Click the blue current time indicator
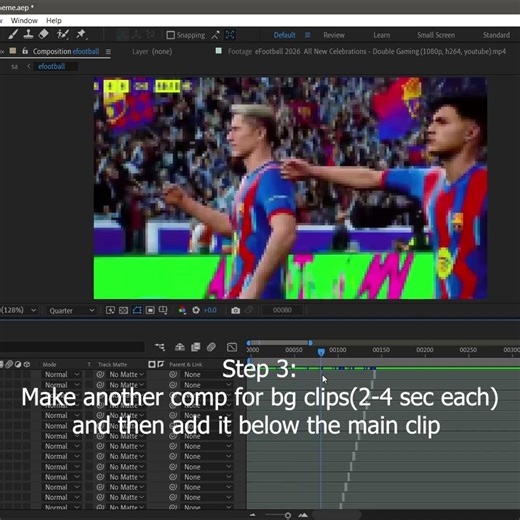Screen dimensions: 520x520 coord(321,352)
